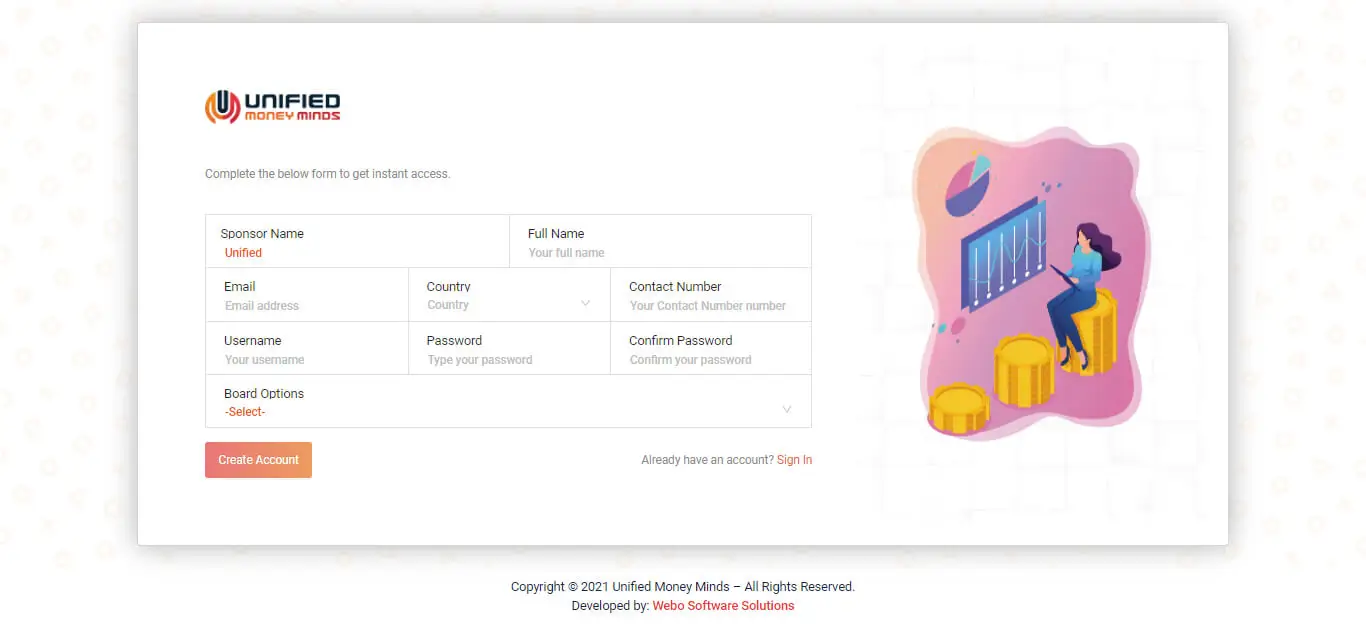Click the lowest gold coin stack
The image size is (1366, 628).
[x=959, y=407]
